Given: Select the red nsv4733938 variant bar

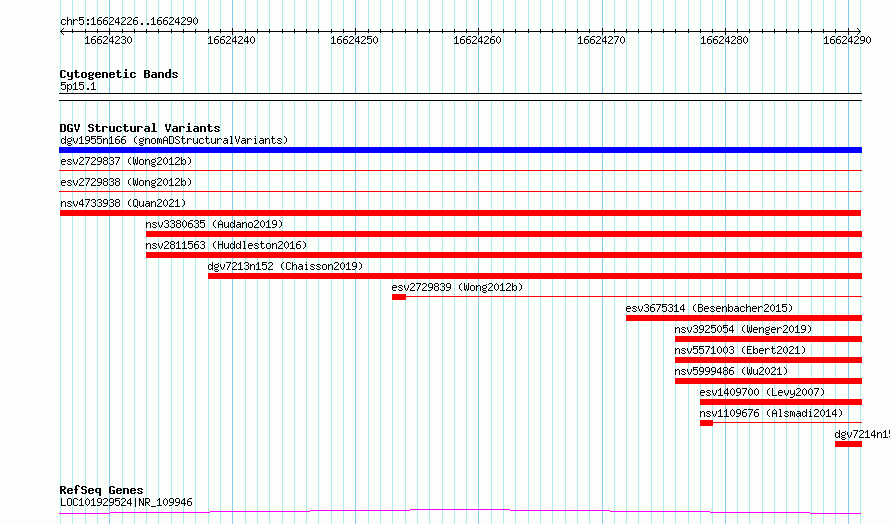Looking at the screenshot, I should click(x=460, y=213).
